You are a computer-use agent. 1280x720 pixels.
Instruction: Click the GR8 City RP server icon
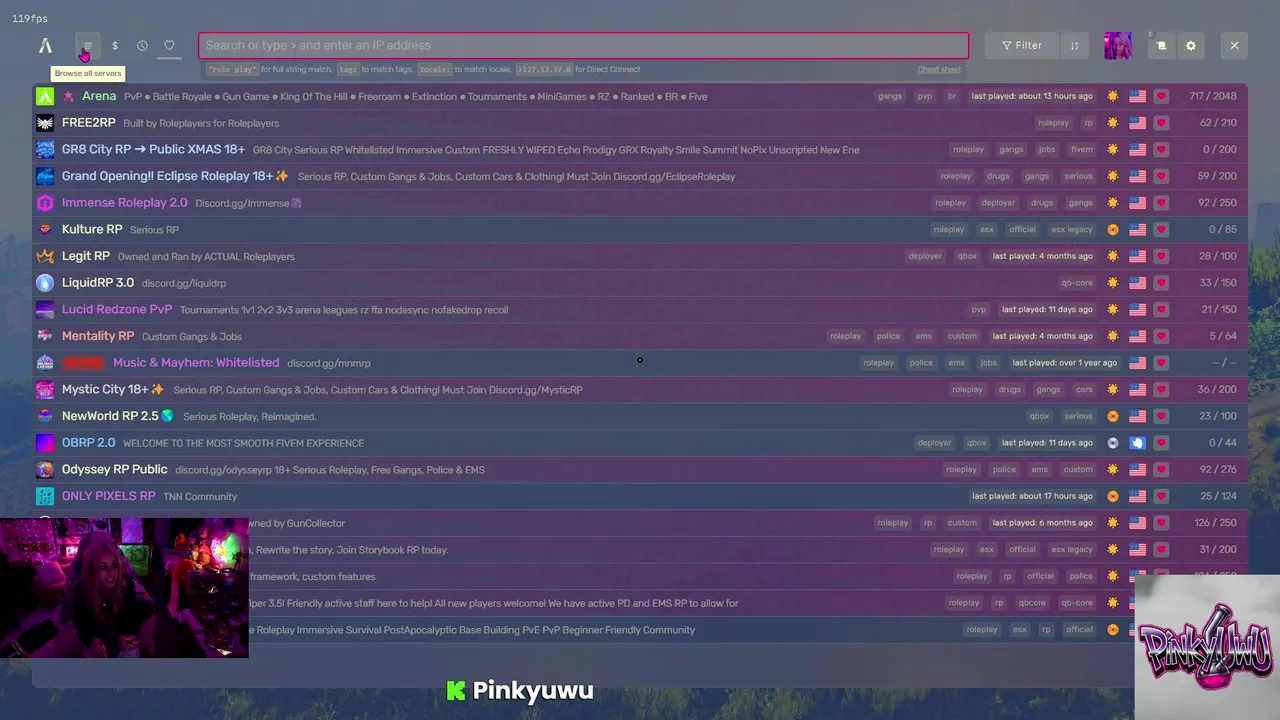pyautogui.click(x=45, y=150)
